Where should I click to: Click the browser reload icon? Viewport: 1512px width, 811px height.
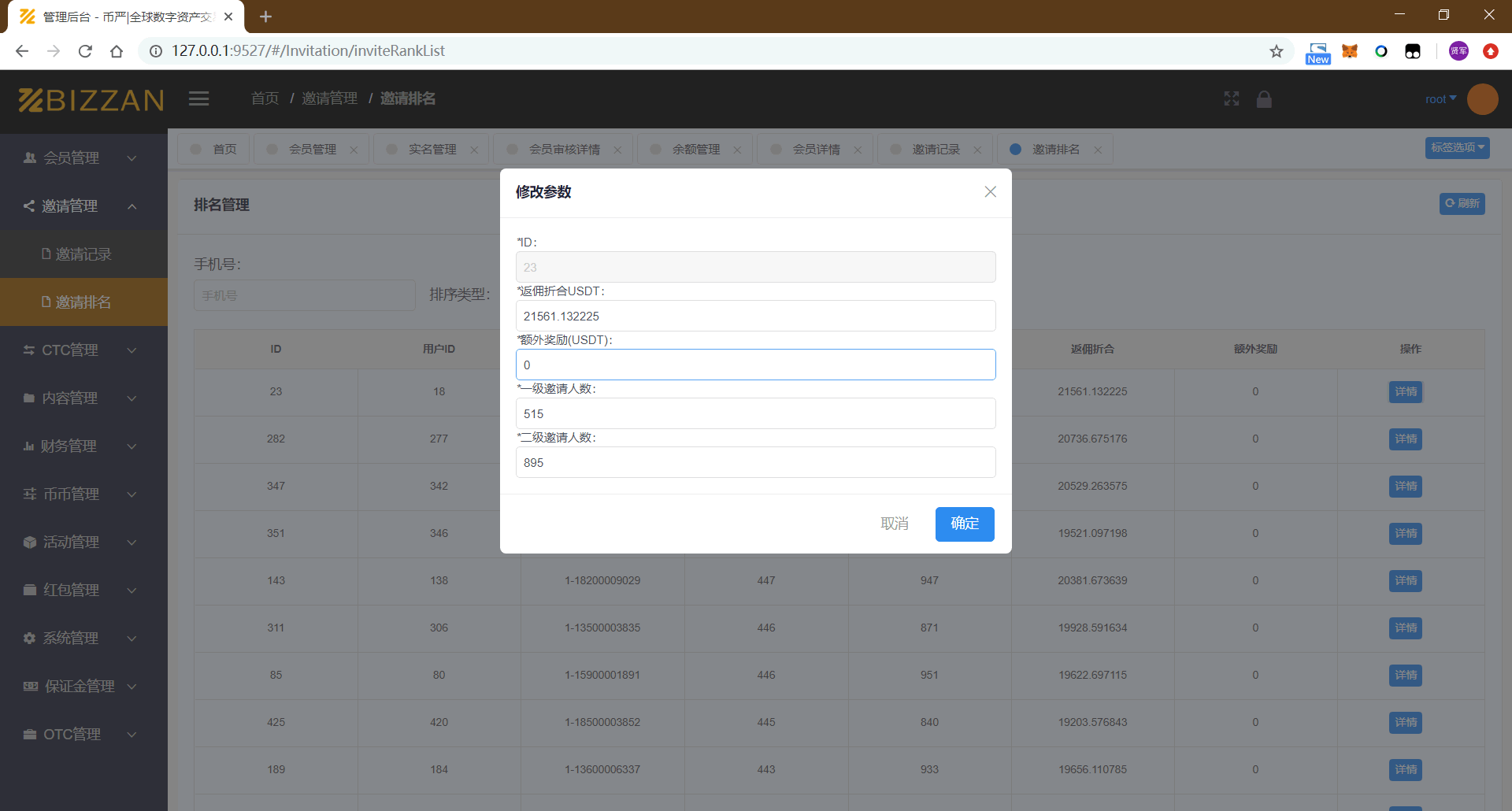point(85,51)
